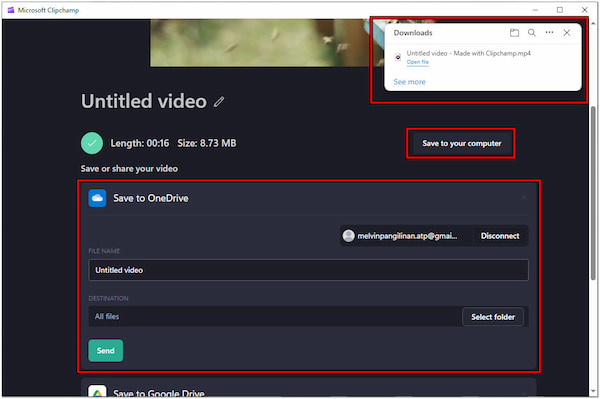Screen dimensions: 600x399
Task: Click the account avatar icon
Action: pyautogui.click(x=348, y=236)
